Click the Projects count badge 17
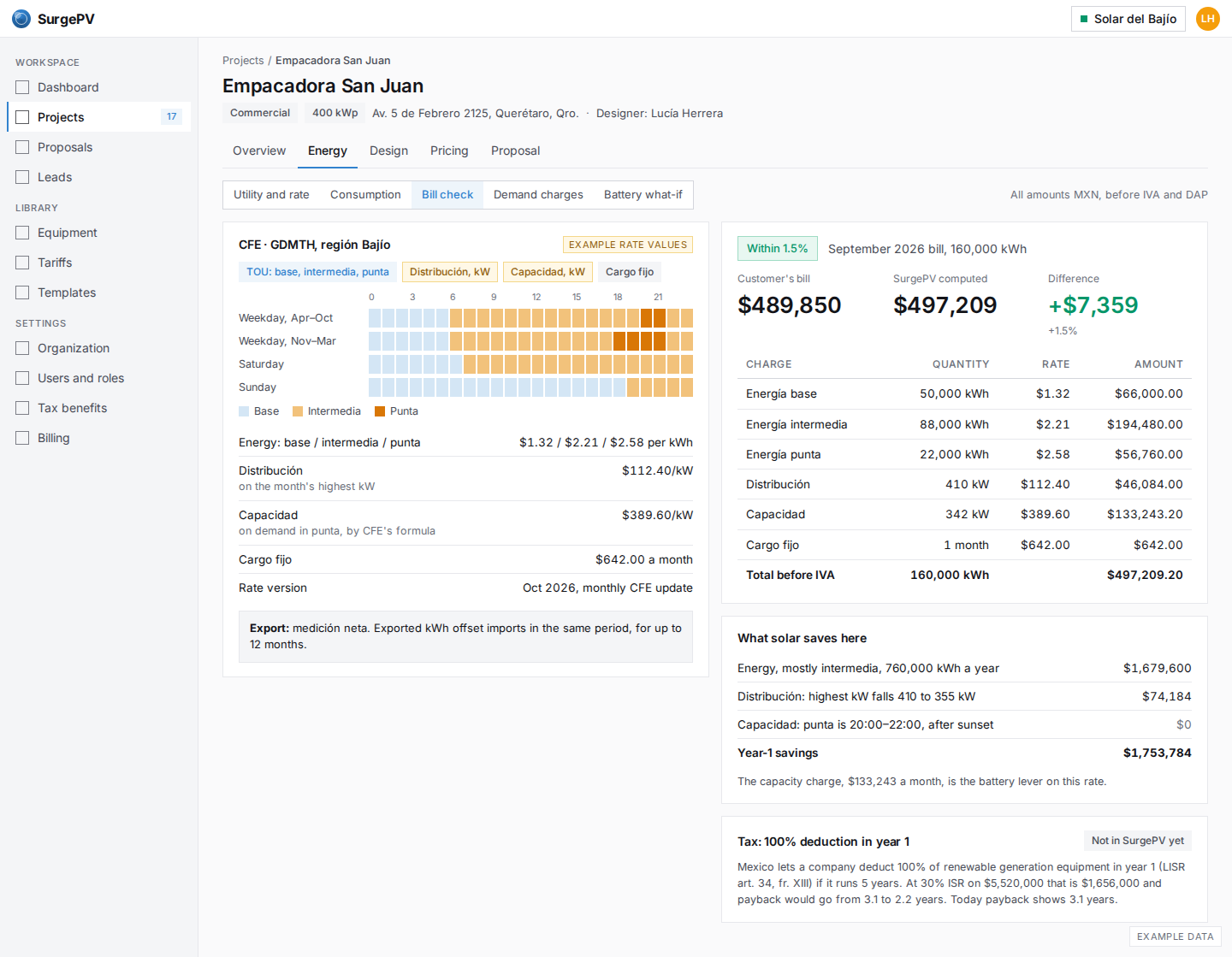The width and height of the screenshot is (1232, 957). tap(172, 117)
